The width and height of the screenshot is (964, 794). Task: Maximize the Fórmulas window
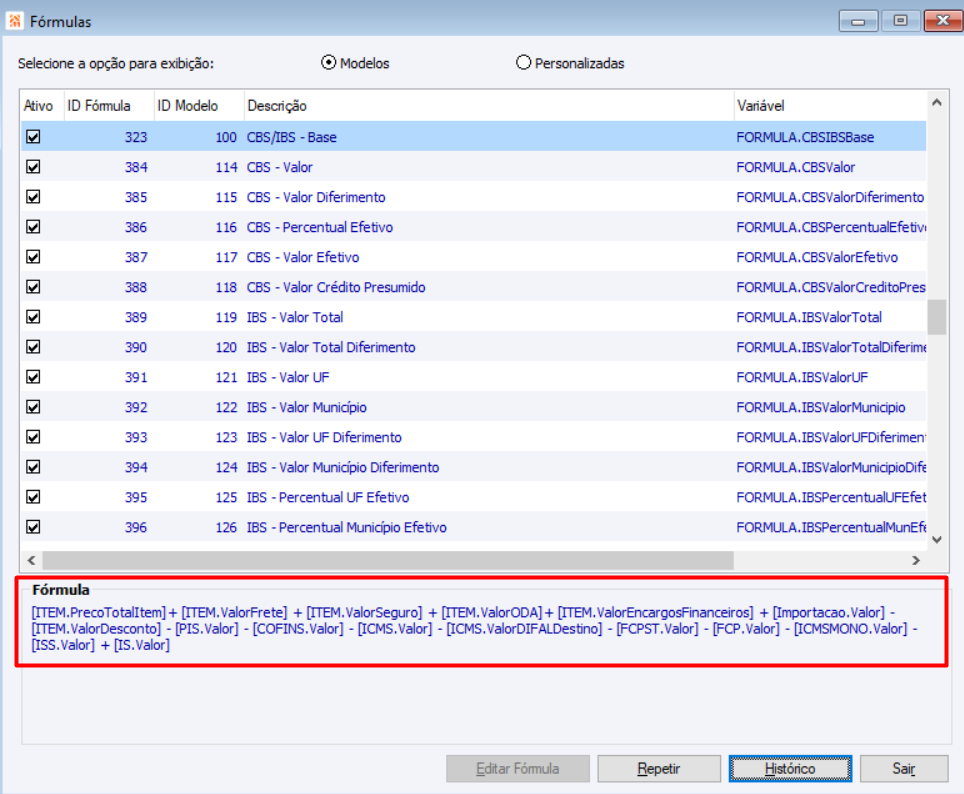(x=900, y=21)
